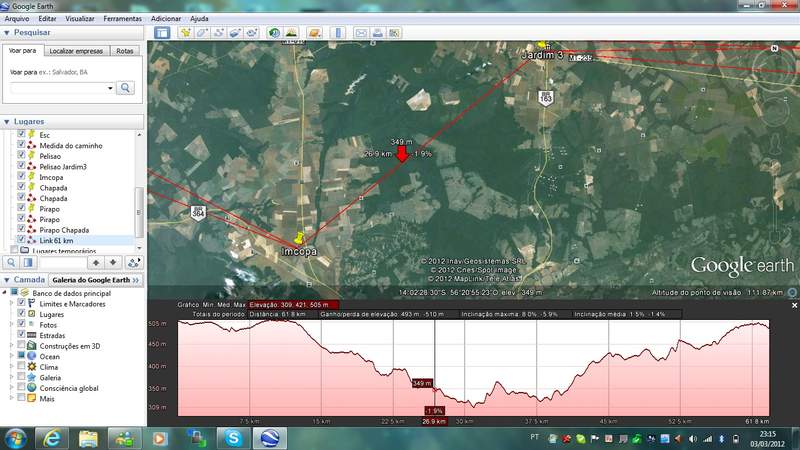Viewport: 800px width, 450px height.
Task: Expand the Ocean layer node
Action: pos(12,356)
